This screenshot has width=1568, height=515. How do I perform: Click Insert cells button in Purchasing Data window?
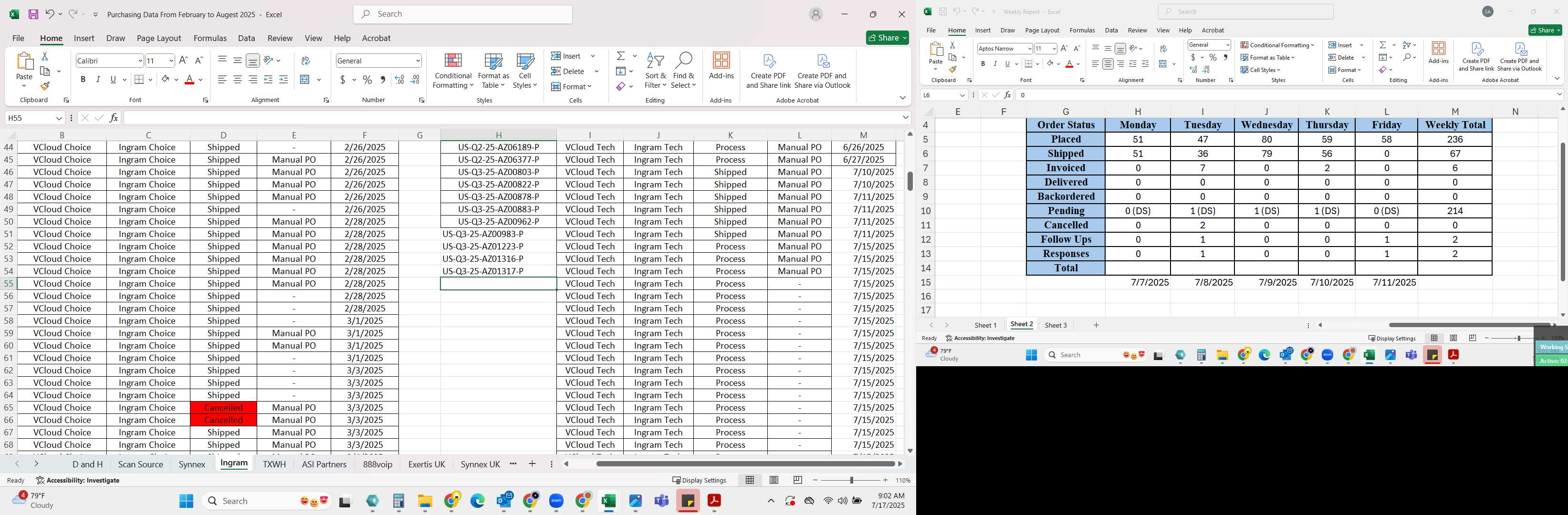[567, 56]
